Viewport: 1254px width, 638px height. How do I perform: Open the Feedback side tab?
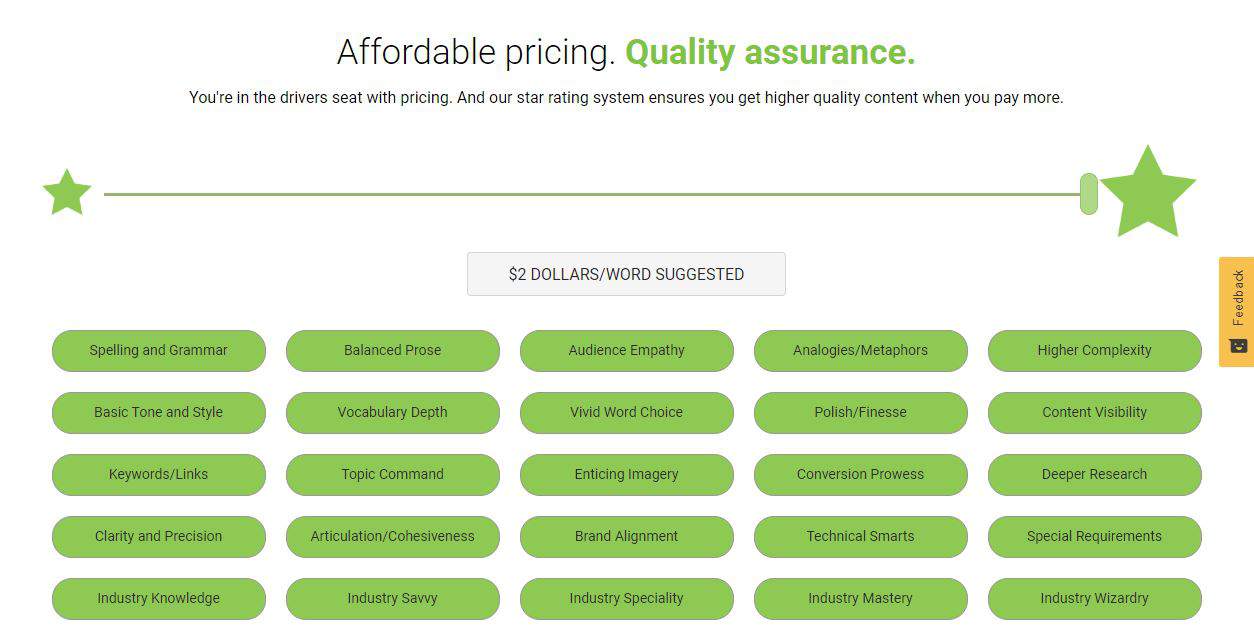click(1237, 312)
